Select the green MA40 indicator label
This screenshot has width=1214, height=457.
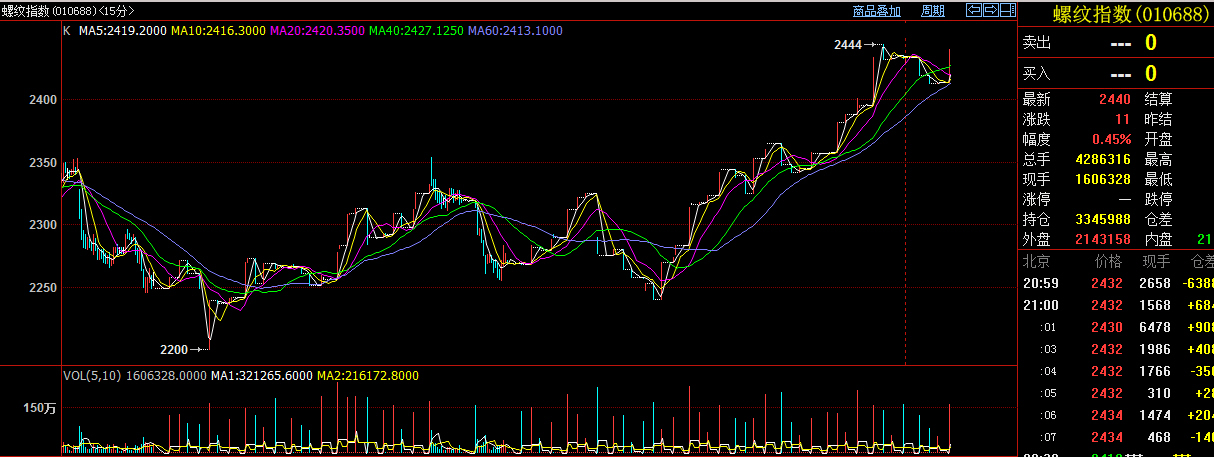416,31
